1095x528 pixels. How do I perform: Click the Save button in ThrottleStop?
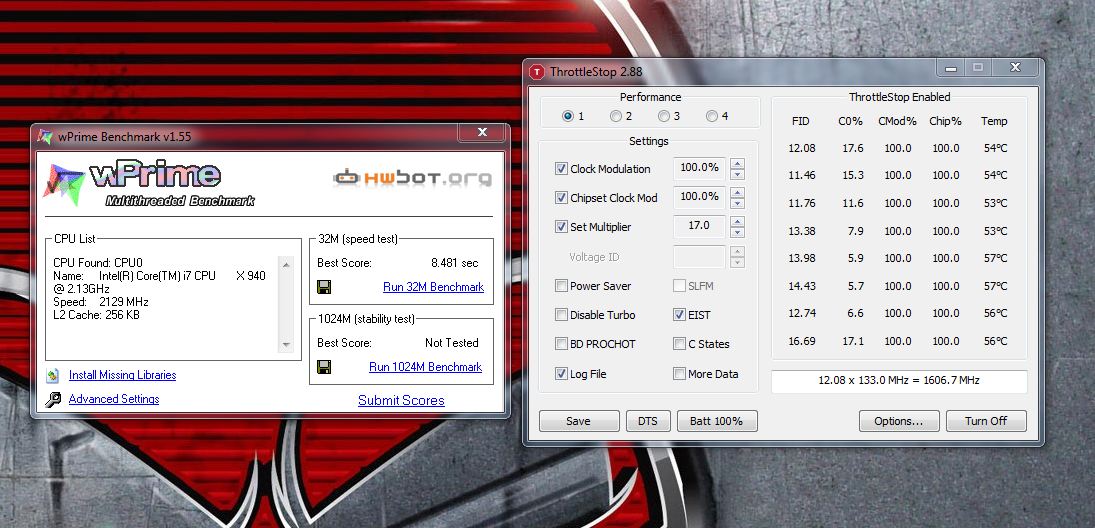click(x=579, y=421)
